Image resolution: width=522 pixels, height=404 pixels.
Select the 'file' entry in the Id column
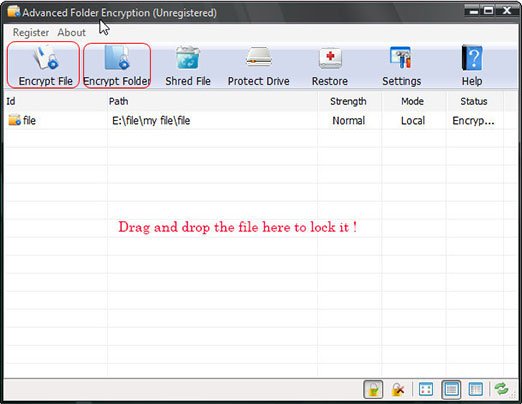tap(29, 120)
